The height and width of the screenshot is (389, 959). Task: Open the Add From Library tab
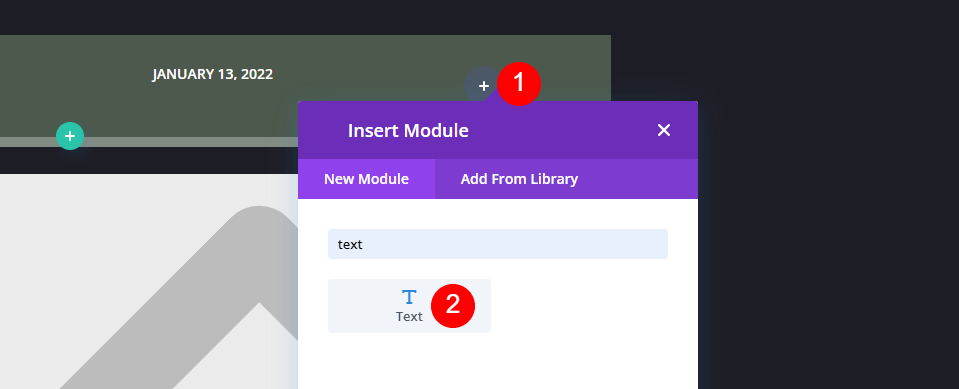point(519,179)
